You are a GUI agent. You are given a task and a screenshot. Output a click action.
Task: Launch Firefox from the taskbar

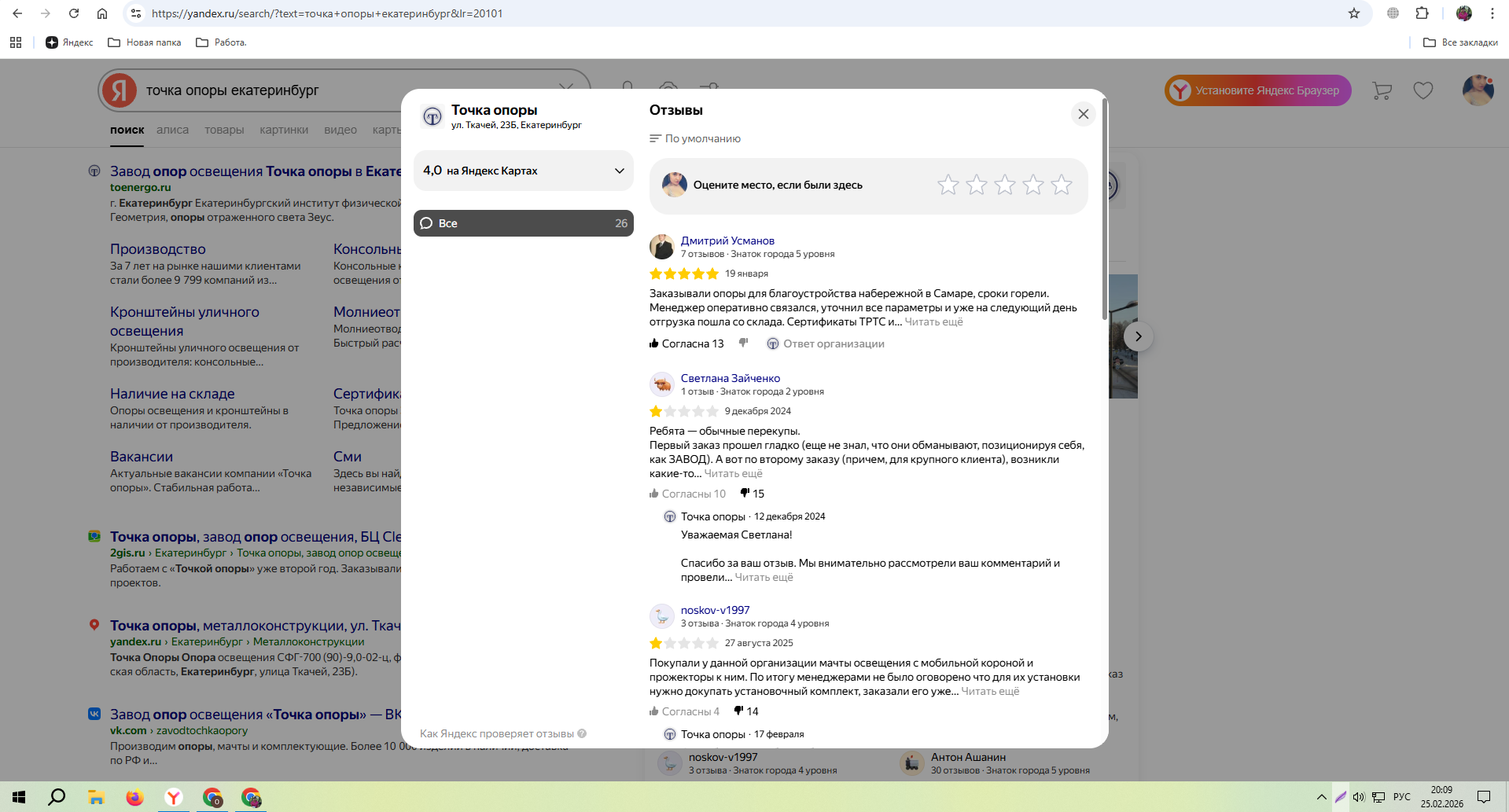click(134, 797)
